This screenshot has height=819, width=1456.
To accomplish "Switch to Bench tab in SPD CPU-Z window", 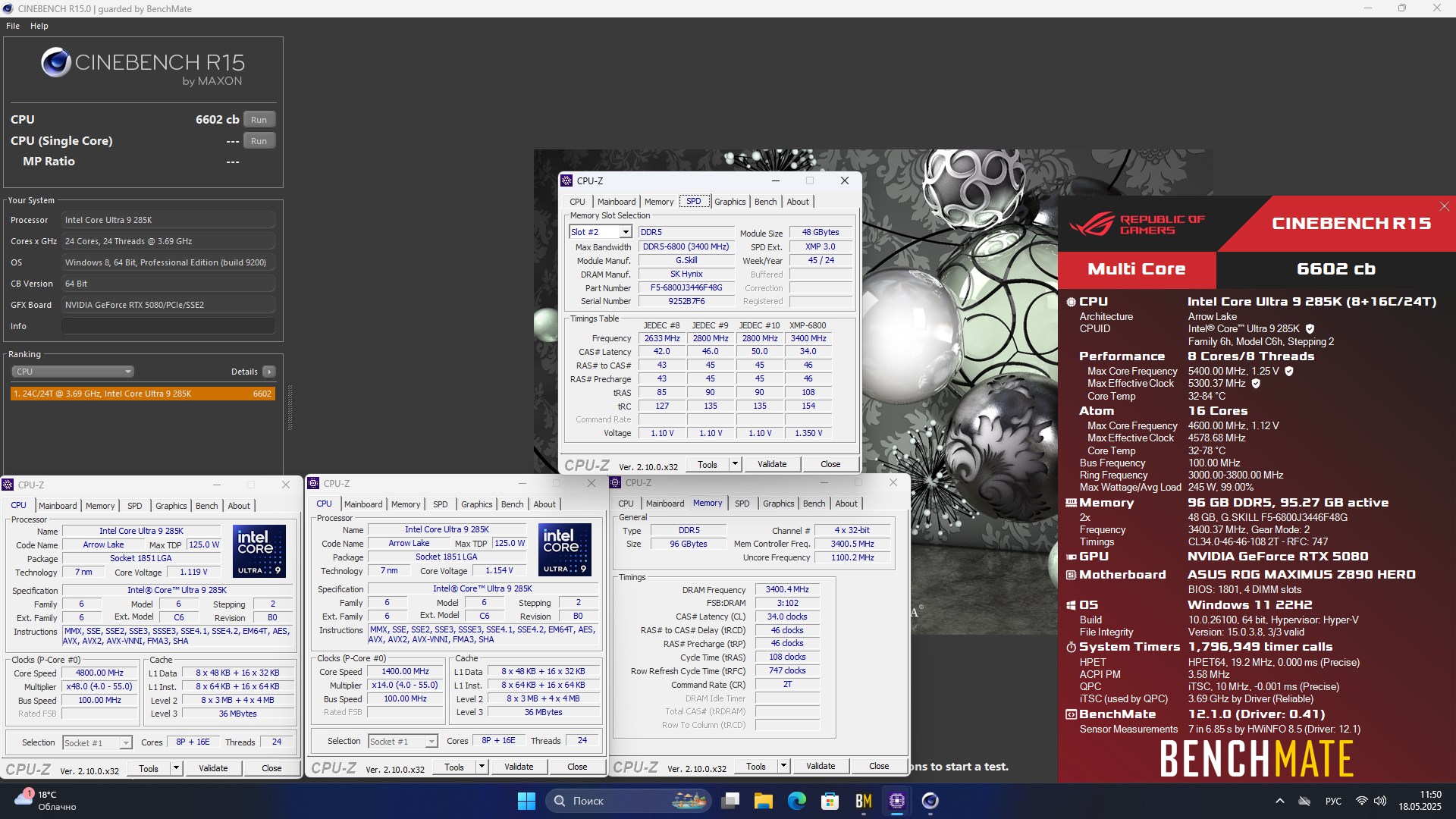I will [766, 202].
